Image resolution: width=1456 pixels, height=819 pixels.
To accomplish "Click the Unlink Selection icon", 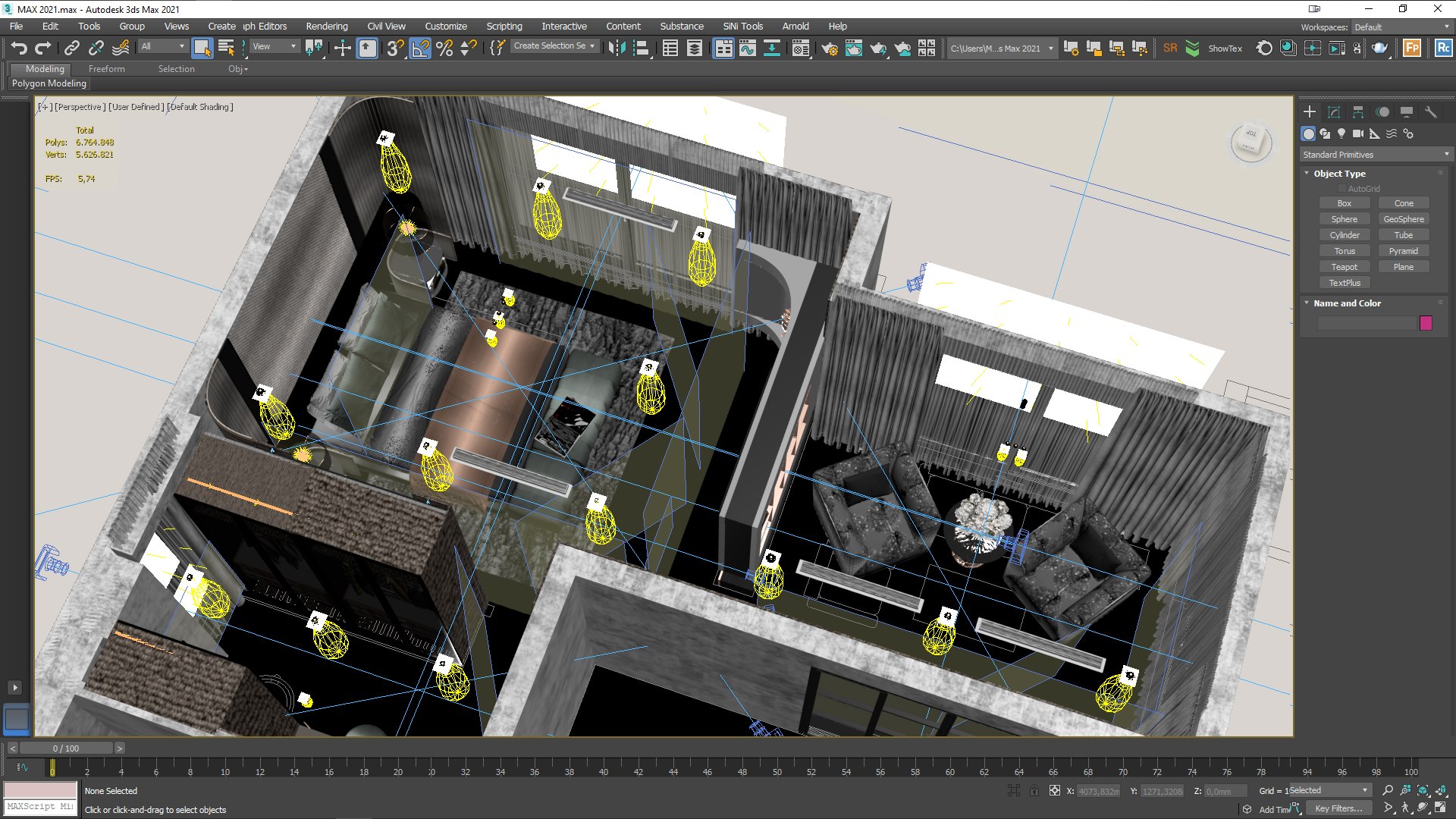I will (x=96, y=49).
